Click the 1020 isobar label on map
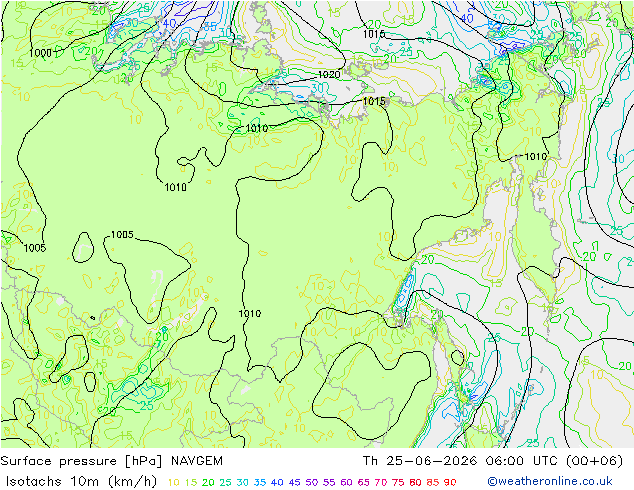 tap(329, 74)
